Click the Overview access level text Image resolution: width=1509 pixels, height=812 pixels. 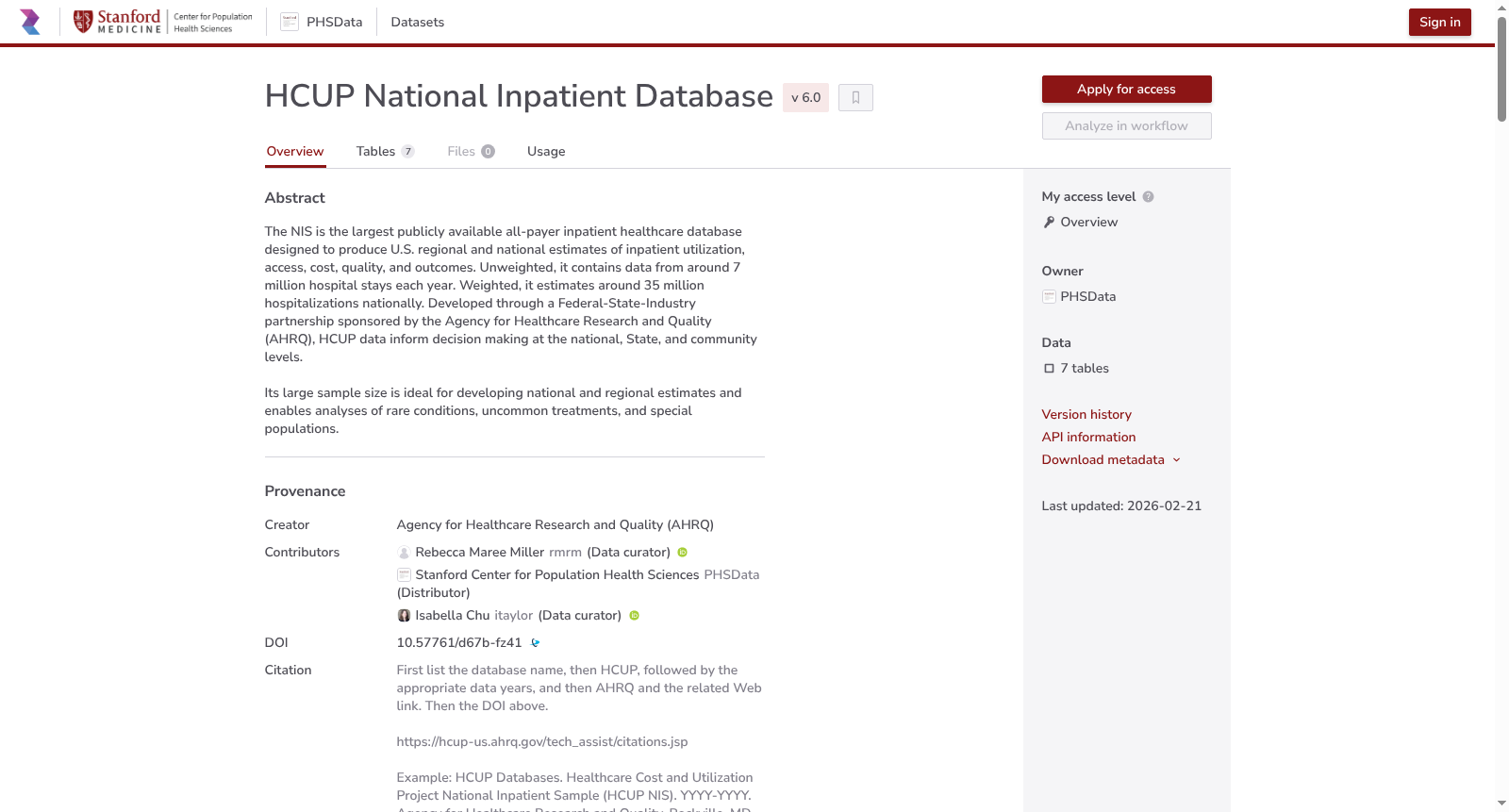[1089, 223]
